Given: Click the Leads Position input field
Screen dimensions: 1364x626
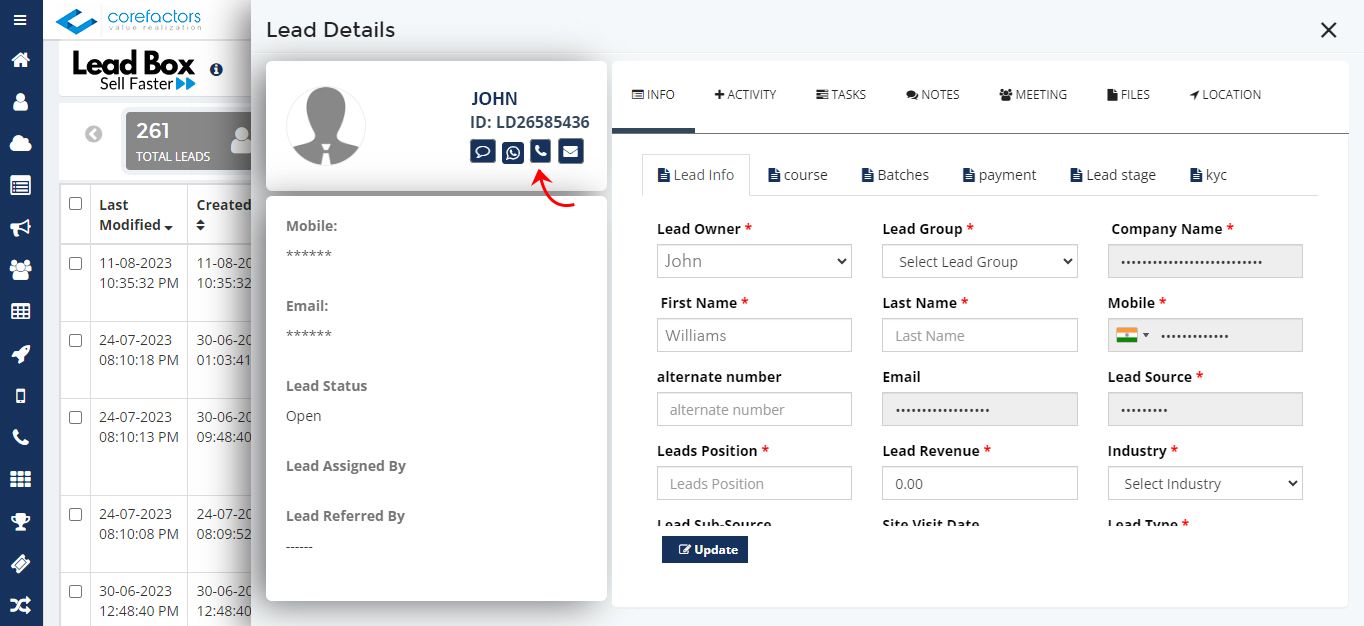Looking at the screenshot, I should pos(754,483).
